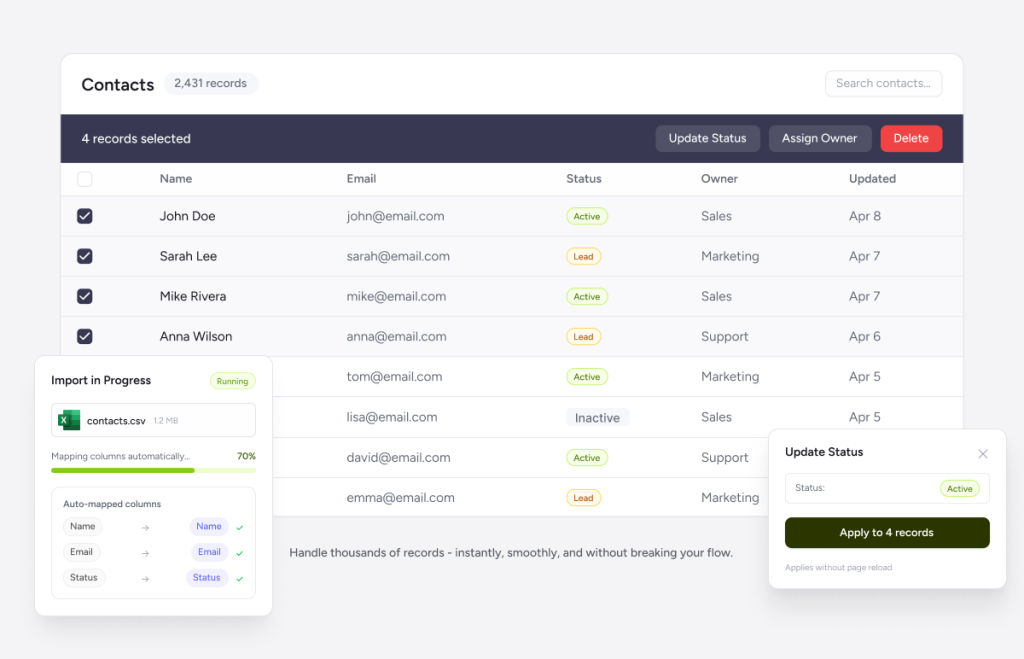The height and width of the screenshot is (659, 1024).
Task: Click the sarah@email.com cell
Action: [x=398, y=256]
